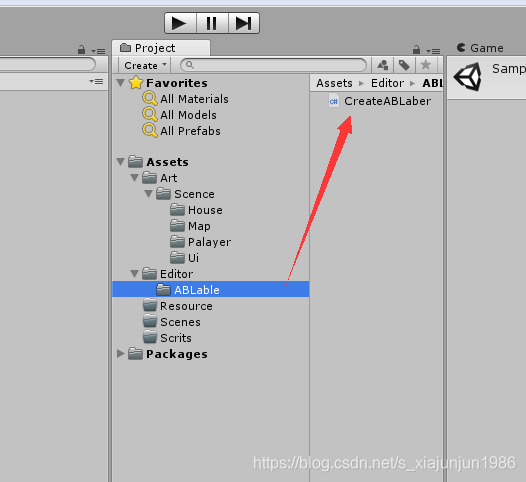Open the Game tab
Viewport: 526px width, 482px height.
(x=480, y=48)
